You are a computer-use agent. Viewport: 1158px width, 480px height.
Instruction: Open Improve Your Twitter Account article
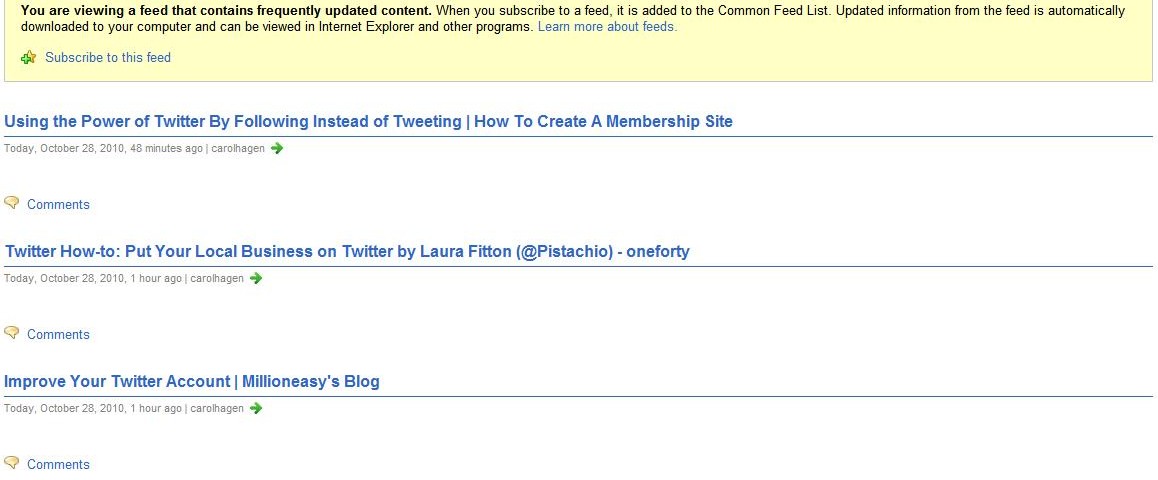[192, 381]
